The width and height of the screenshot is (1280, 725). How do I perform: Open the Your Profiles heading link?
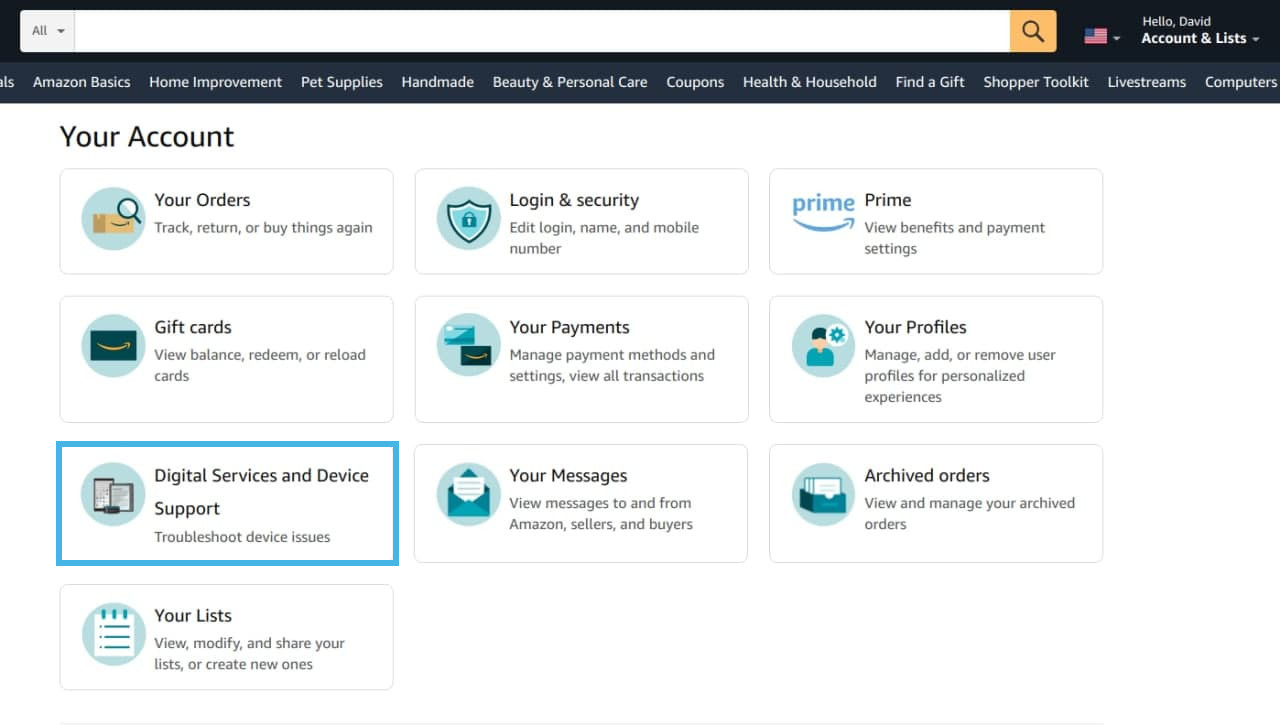(x=915, y=327)
